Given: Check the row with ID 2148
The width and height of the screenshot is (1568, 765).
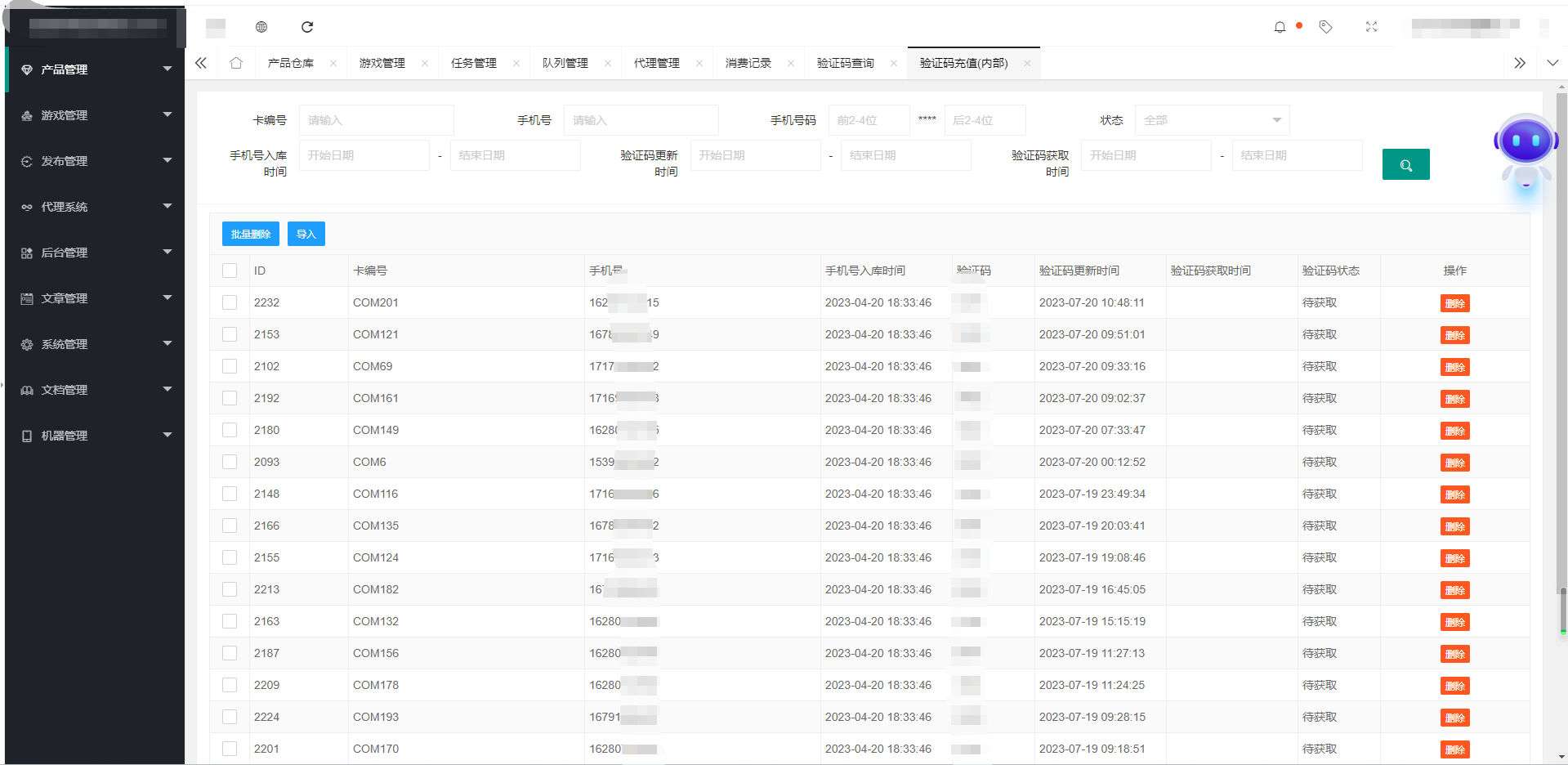Looking at the screenshot, I should pos(230,494).
